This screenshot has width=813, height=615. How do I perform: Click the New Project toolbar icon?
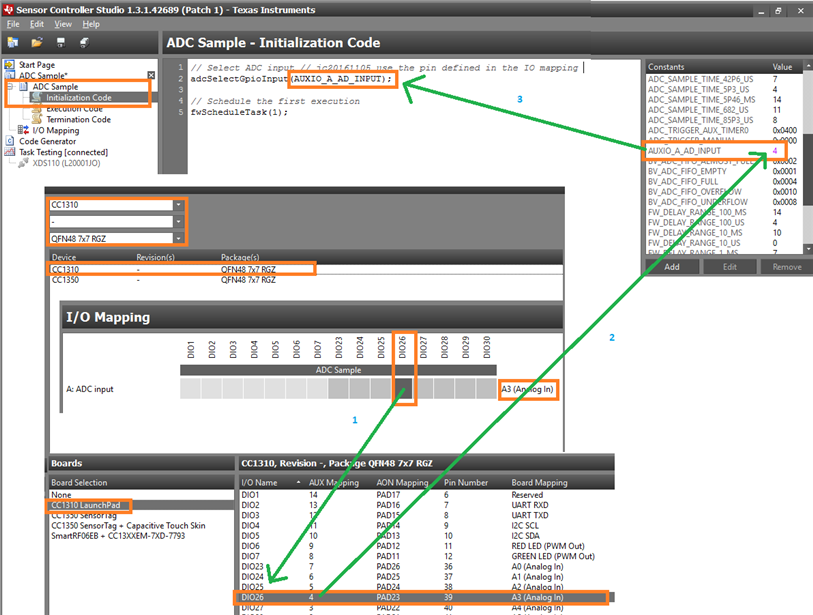coord(13,43)
